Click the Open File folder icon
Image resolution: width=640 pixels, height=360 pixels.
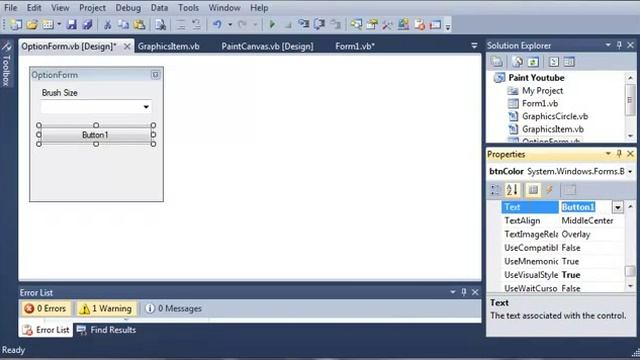(32, 24)
